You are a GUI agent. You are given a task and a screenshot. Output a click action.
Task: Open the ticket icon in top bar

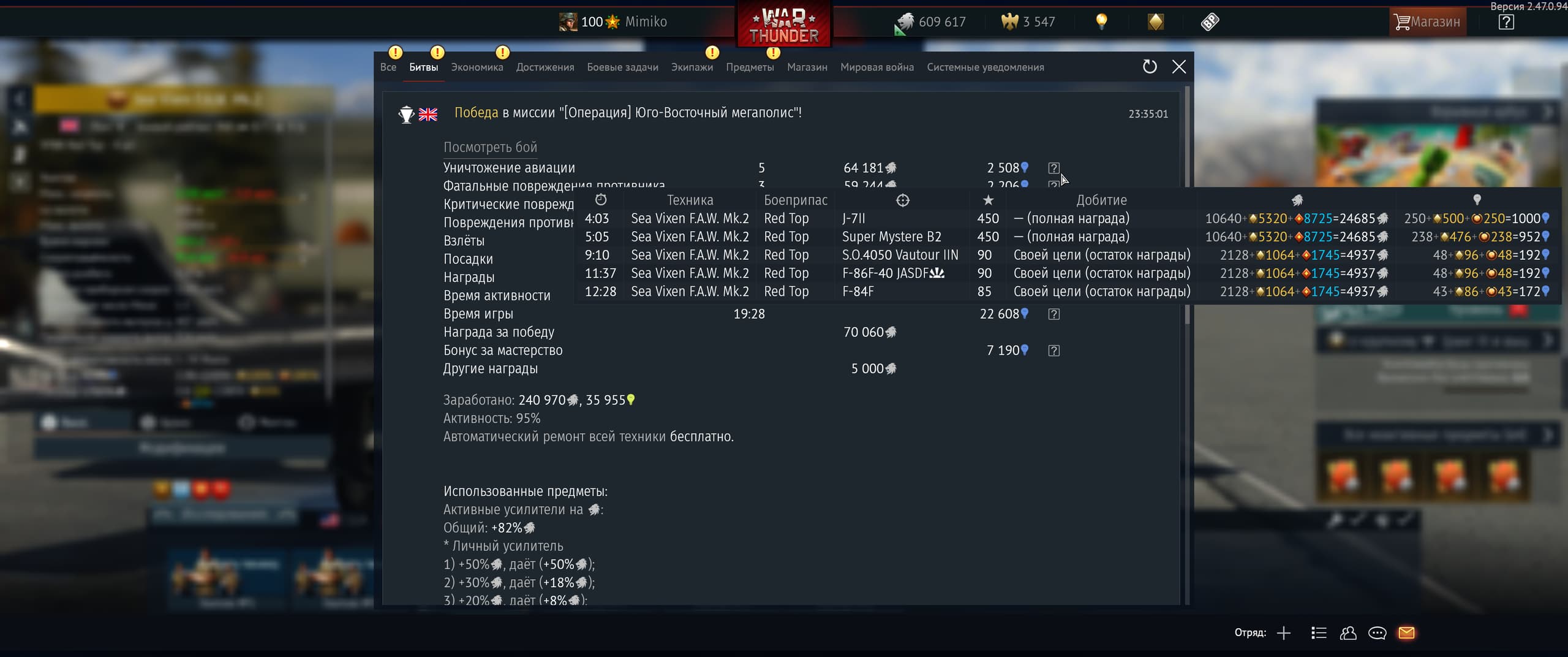coord(1210,22)
